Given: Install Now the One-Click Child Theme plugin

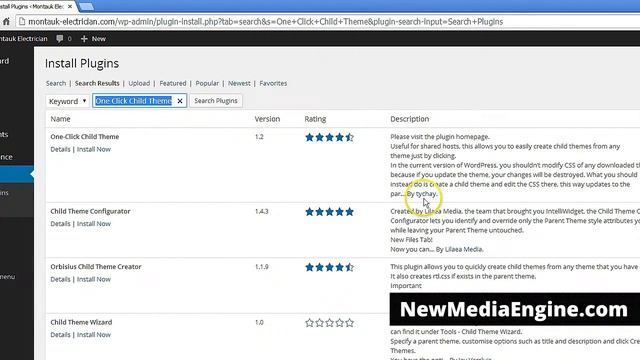Looking at the screenshot, I should [x=94, y=149].
